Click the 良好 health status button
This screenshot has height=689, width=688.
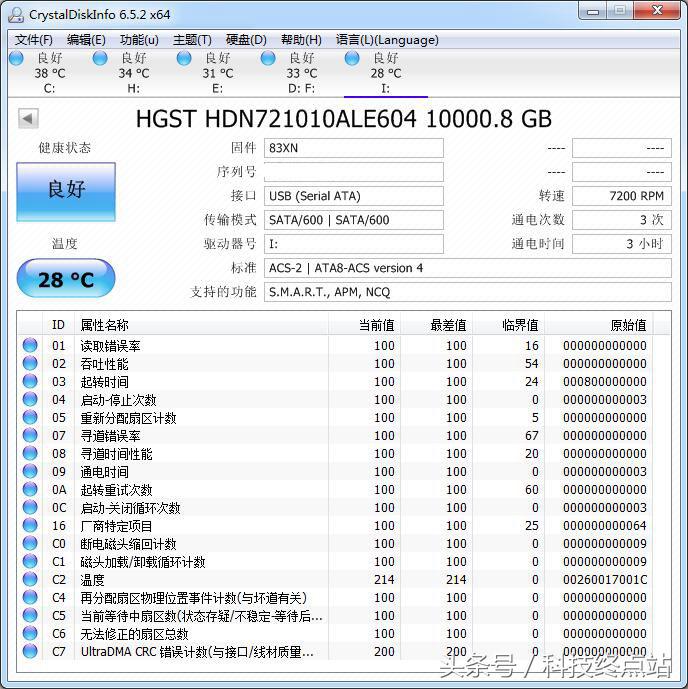point(66,192)
